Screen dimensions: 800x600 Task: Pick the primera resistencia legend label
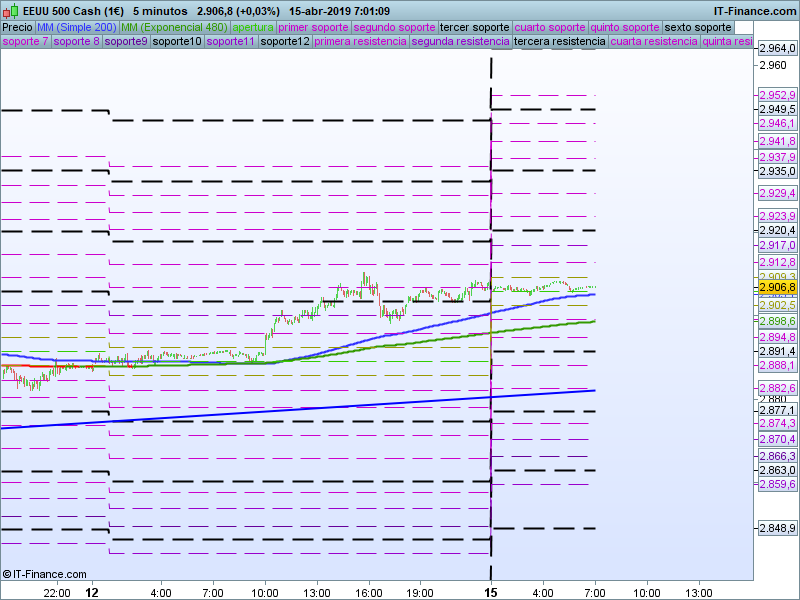[360, 41]
